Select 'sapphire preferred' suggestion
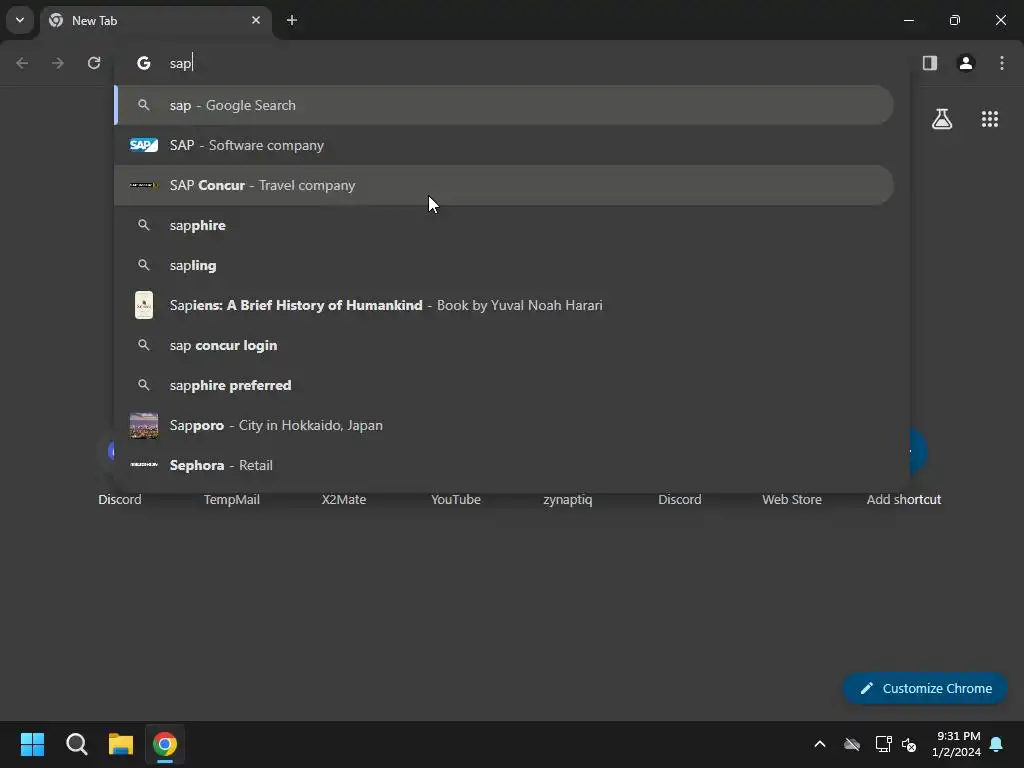1024x768 pixels. 504,385
